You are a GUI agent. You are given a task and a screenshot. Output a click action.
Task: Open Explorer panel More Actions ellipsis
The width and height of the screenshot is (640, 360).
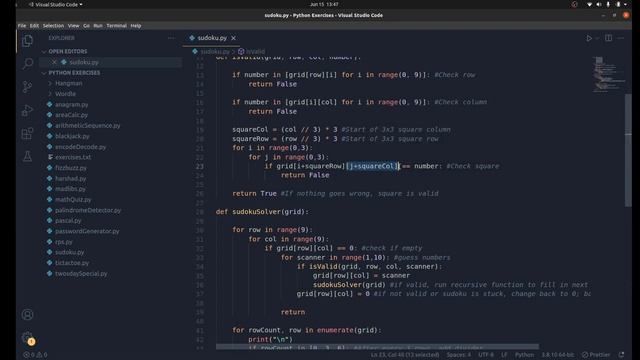[x=171, y=38]
